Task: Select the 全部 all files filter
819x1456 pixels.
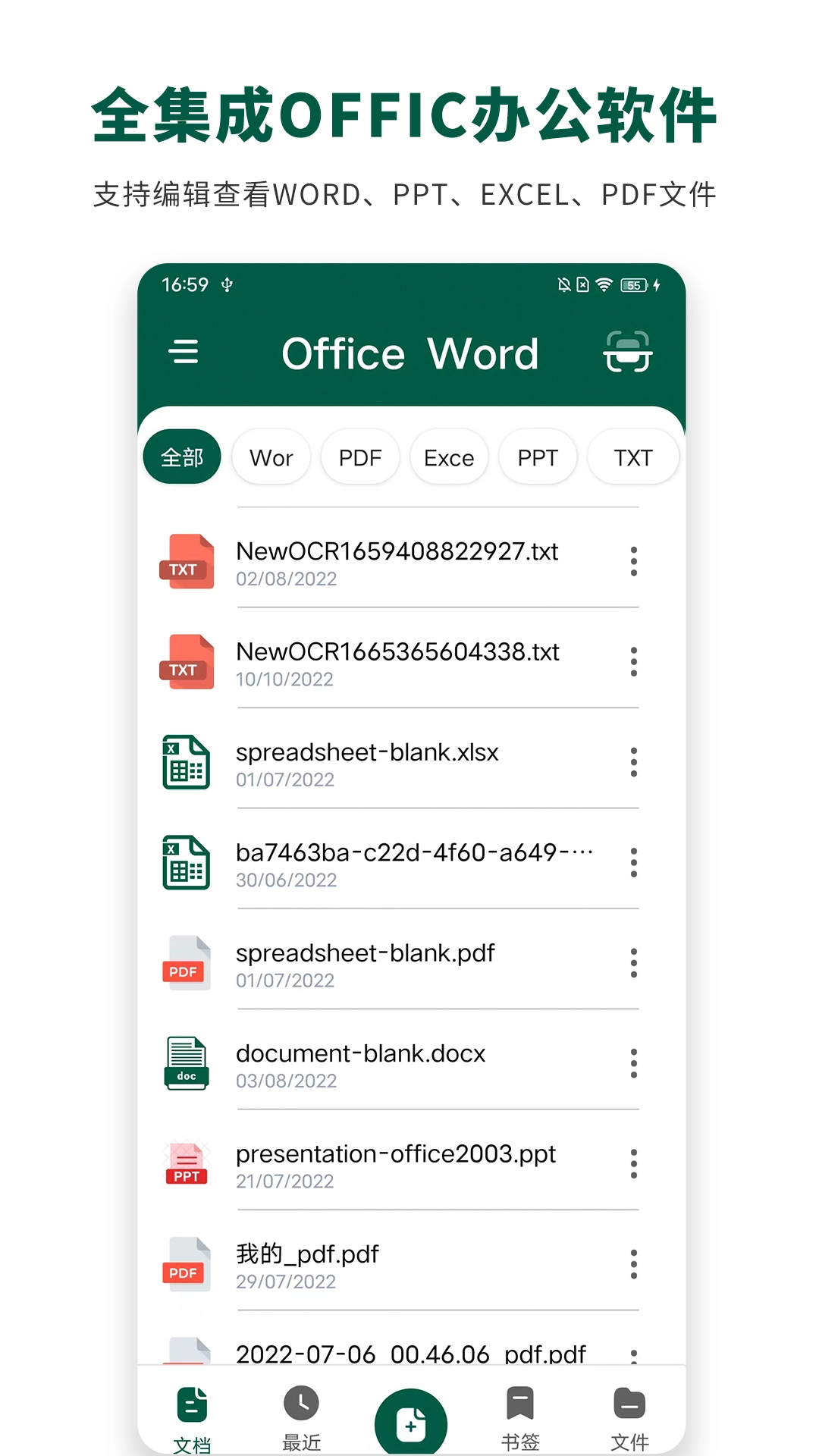Action: (x=182, y=457)
